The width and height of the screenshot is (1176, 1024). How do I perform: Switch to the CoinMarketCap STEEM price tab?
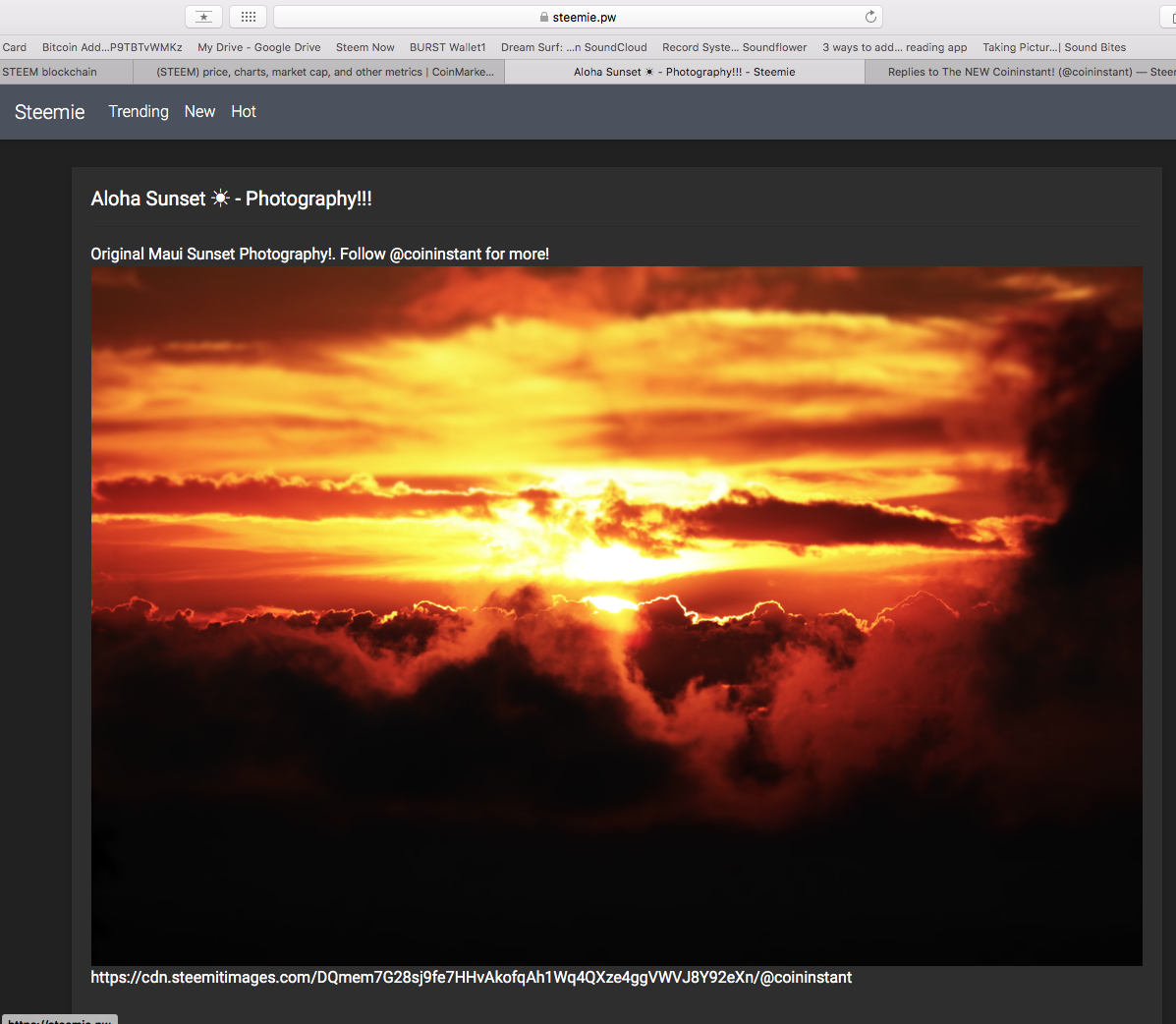[318, 72]
